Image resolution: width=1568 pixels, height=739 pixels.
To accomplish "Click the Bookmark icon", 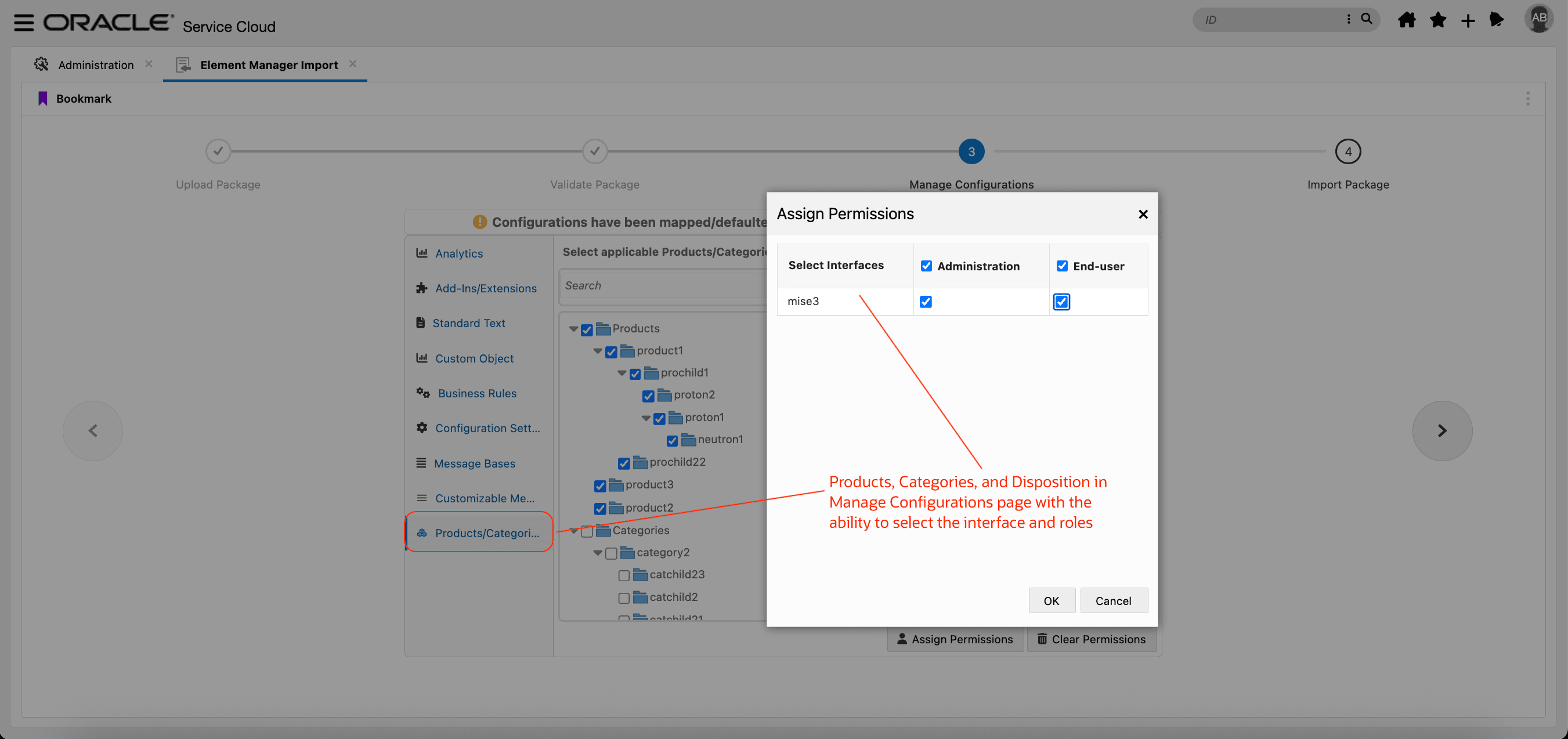I will (x=42, y=99).
